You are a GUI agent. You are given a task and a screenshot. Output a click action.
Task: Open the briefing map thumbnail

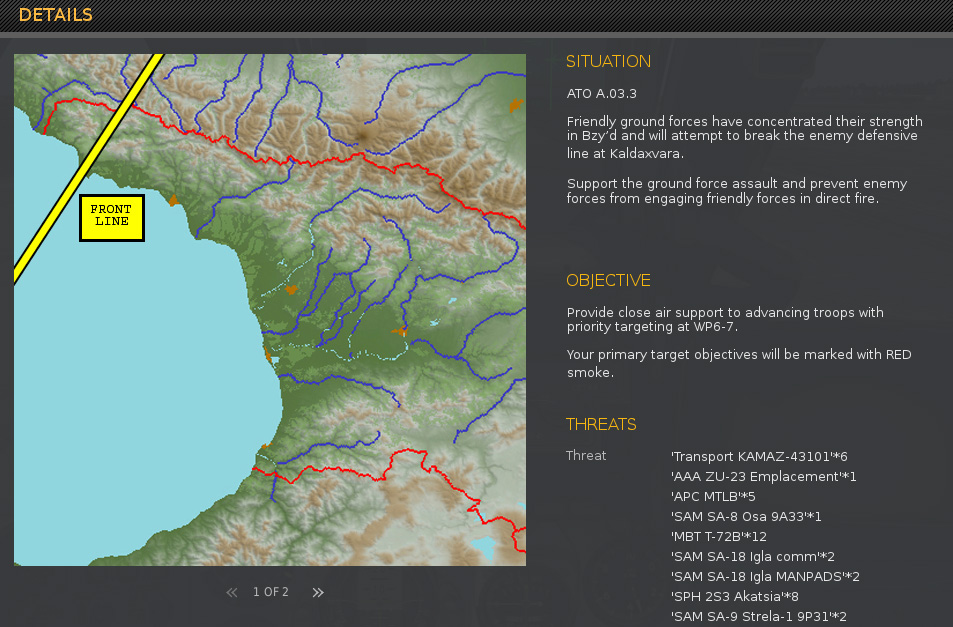point(270,310)
